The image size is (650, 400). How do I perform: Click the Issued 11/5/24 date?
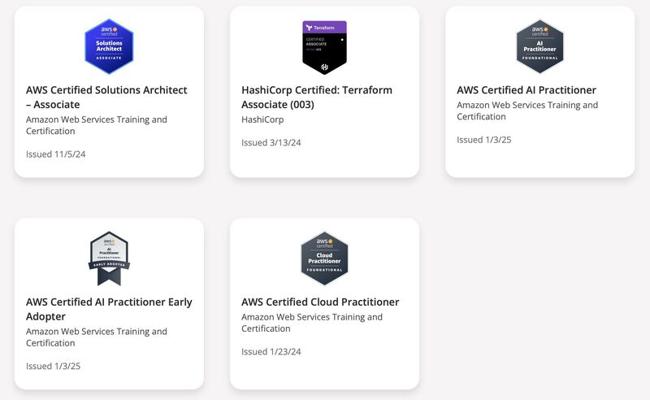coord(56,154)
